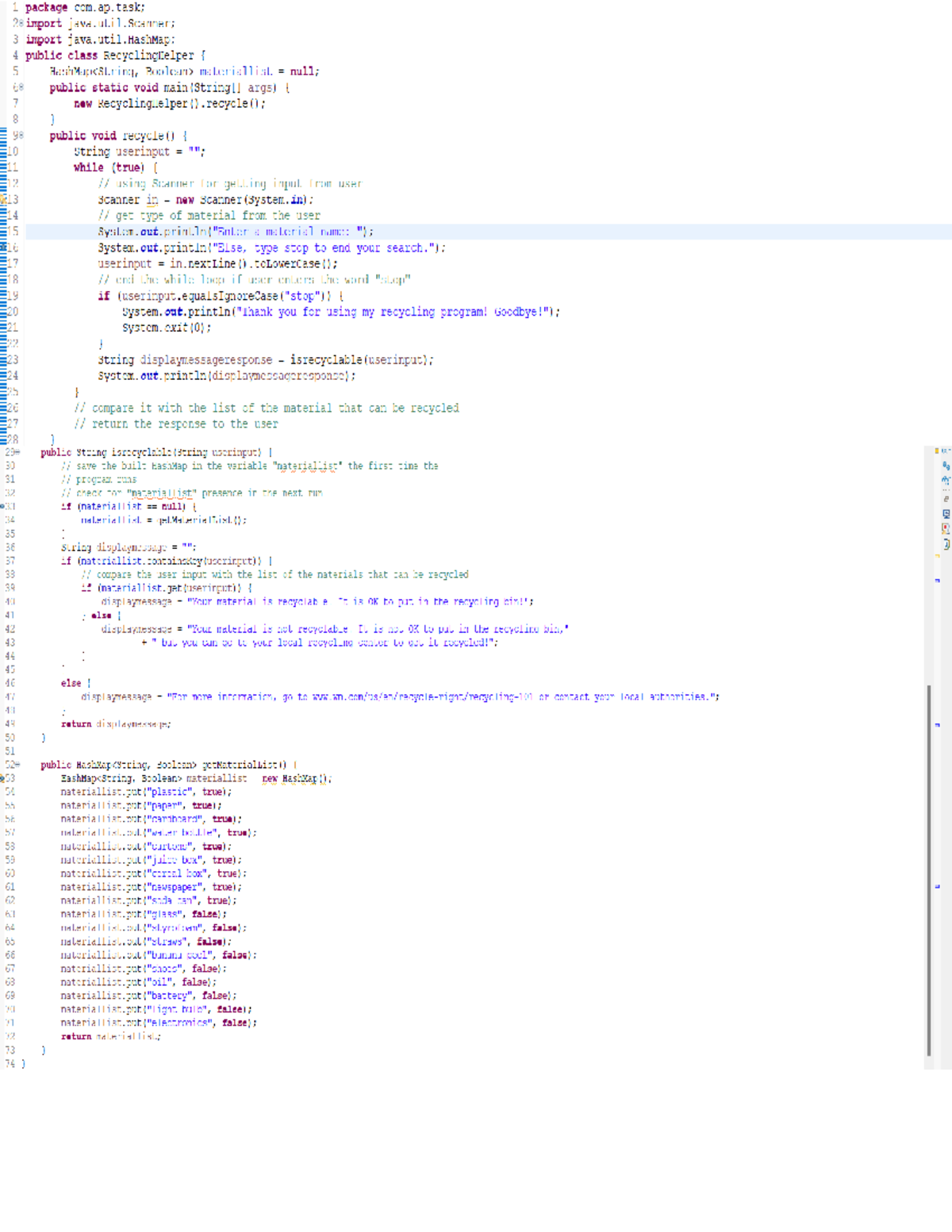Click 'public HashMap<String, Boolean> getMaterialList()' signature
Image resolution: width=952 pixels, height=1232 pixels.
169,765
